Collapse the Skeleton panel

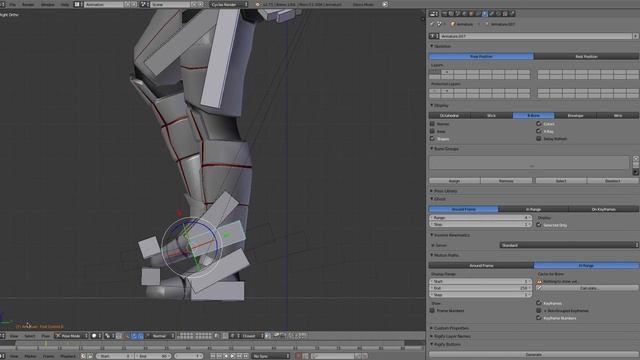coord(441,46)
